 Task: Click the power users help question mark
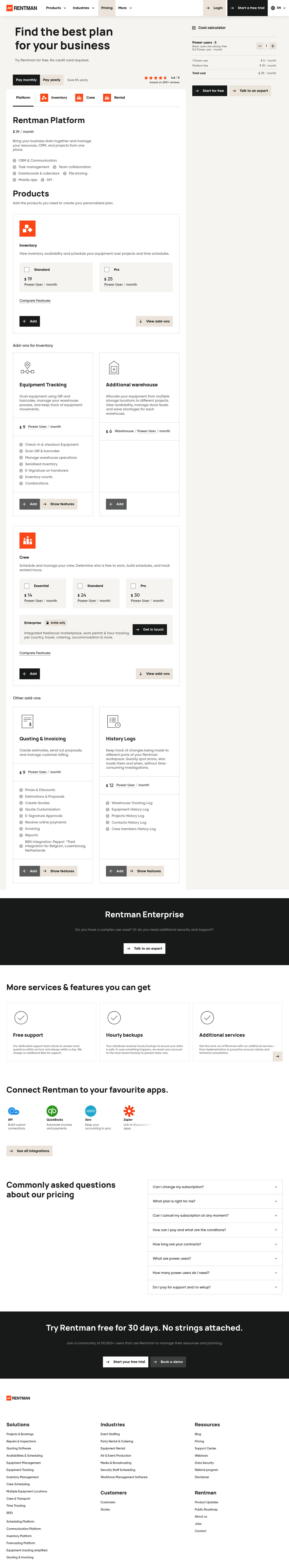tap(215, 43)
